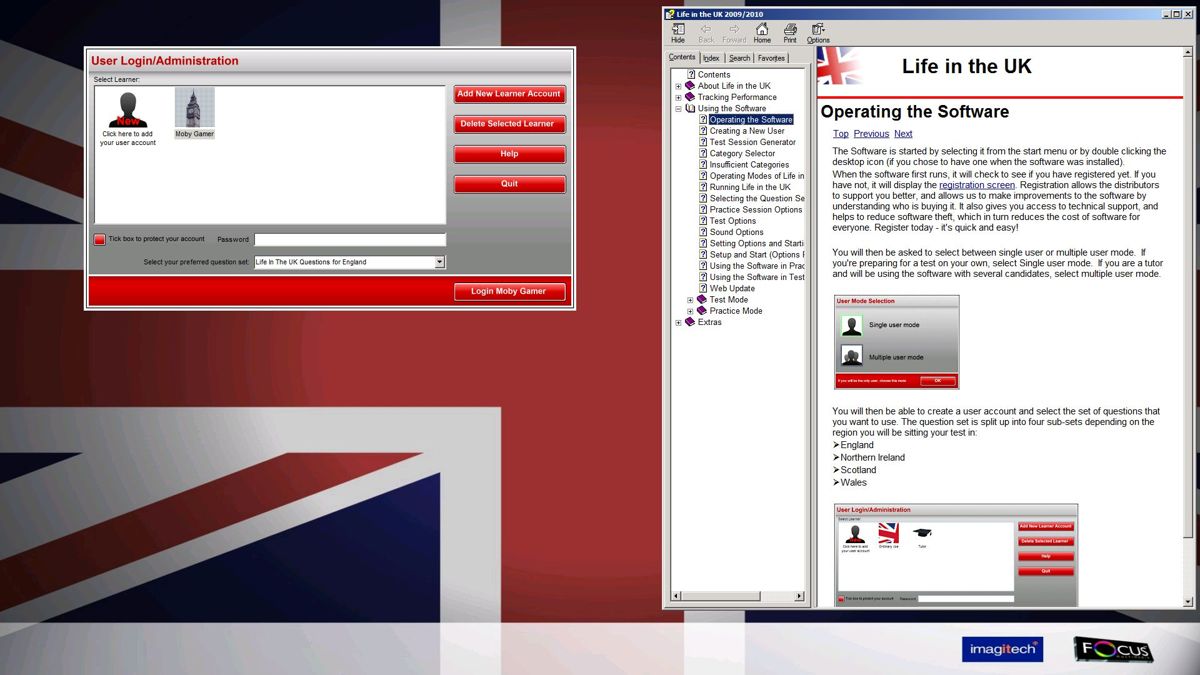Screen dimensions: 1200x675
Task: Select Operating the Software topic
Action: pyautogui.click(x=751, y=120)
